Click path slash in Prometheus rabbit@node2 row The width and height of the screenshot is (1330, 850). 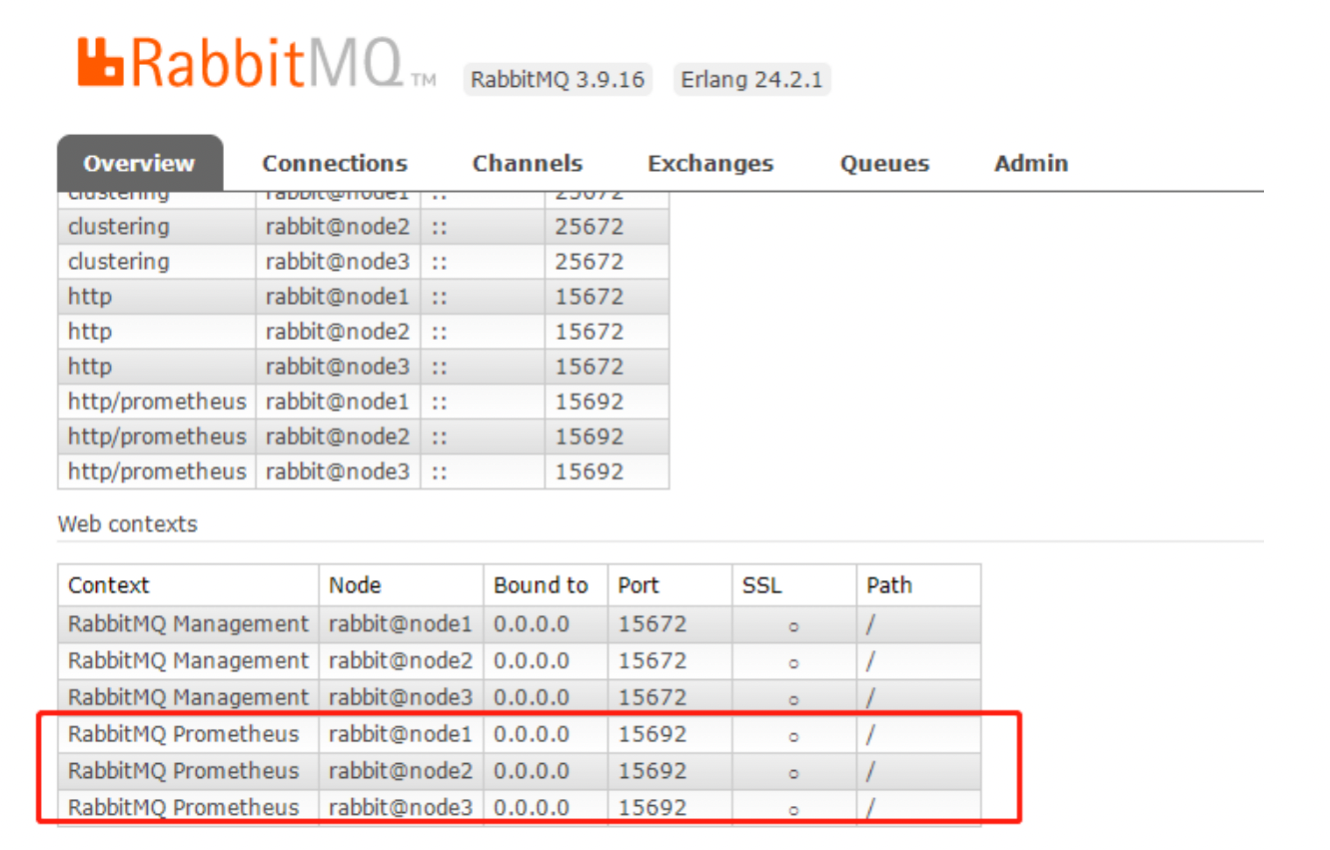[871, 771]
